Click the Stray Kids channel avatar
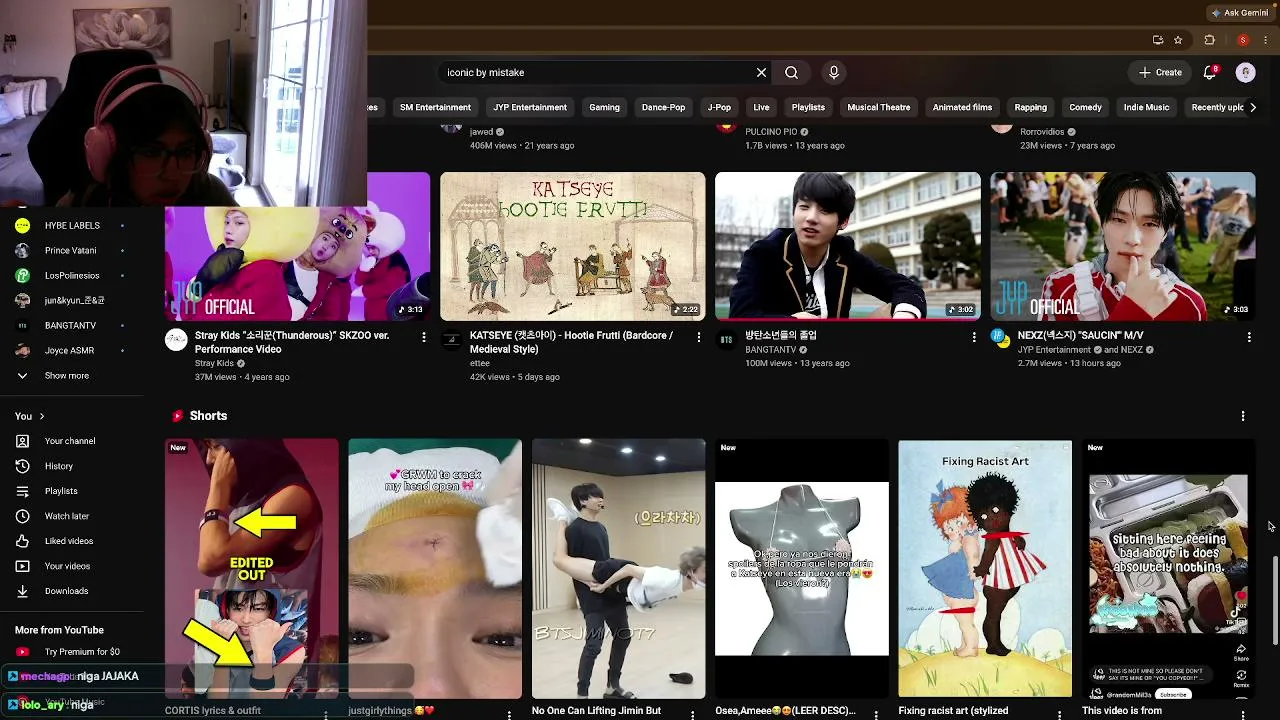 176,340
